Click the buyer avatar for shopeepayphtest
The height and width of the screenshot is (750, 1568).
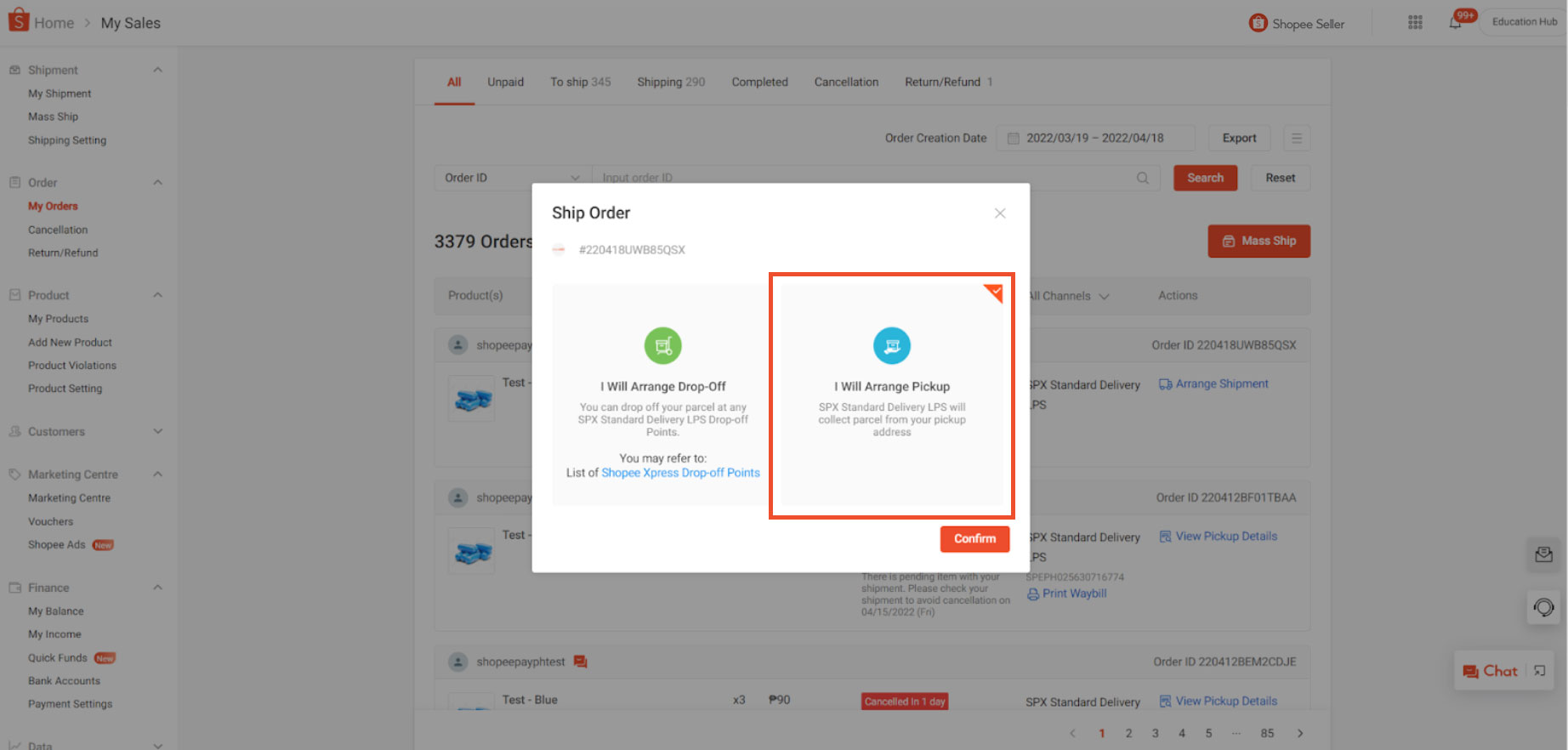click(457, 662)
